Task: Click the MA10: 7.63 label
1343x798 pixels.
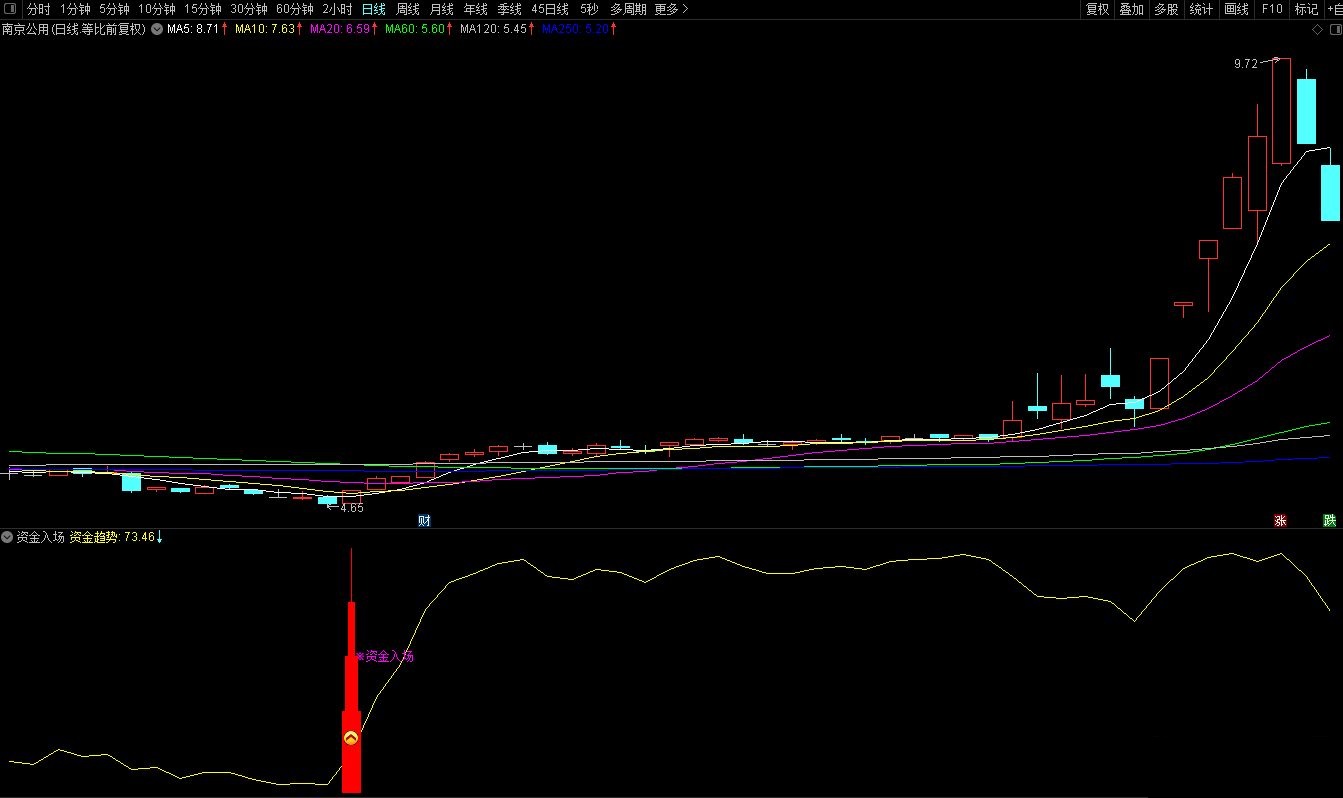Action: click(x=265, y=29)
